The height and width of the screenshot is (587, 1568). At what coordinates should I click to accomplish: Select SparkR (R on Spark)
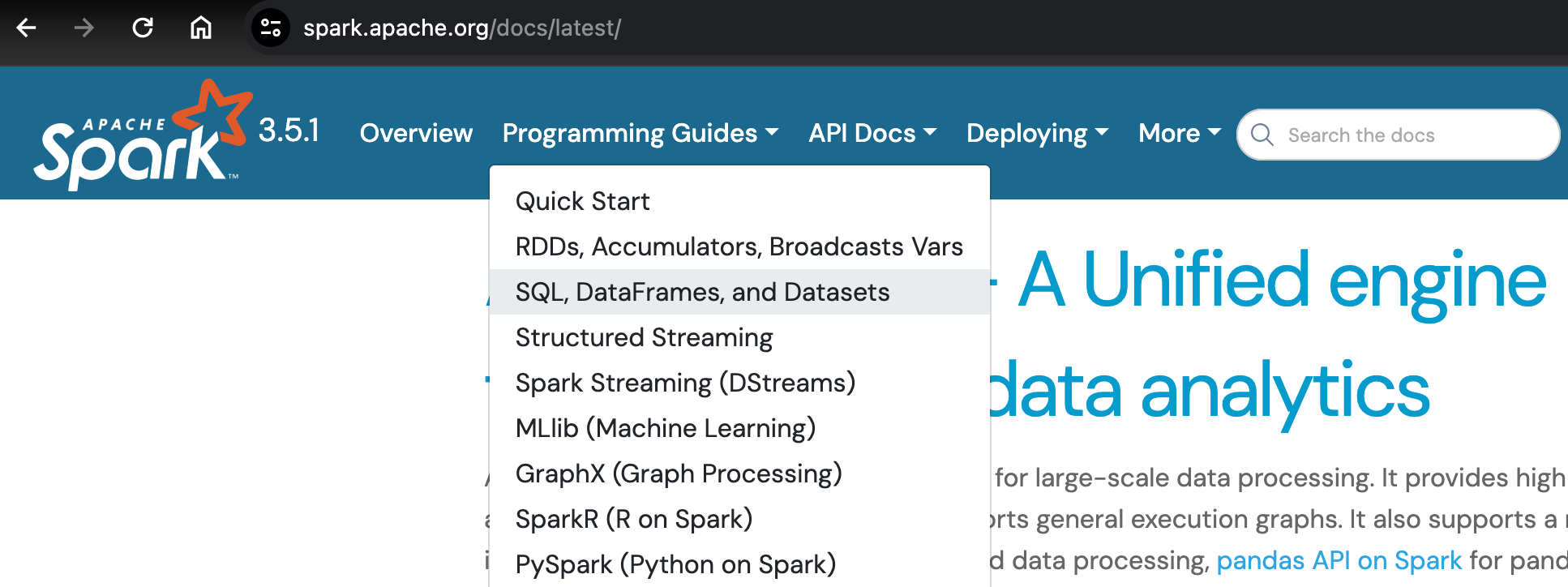tap(739, 519)
